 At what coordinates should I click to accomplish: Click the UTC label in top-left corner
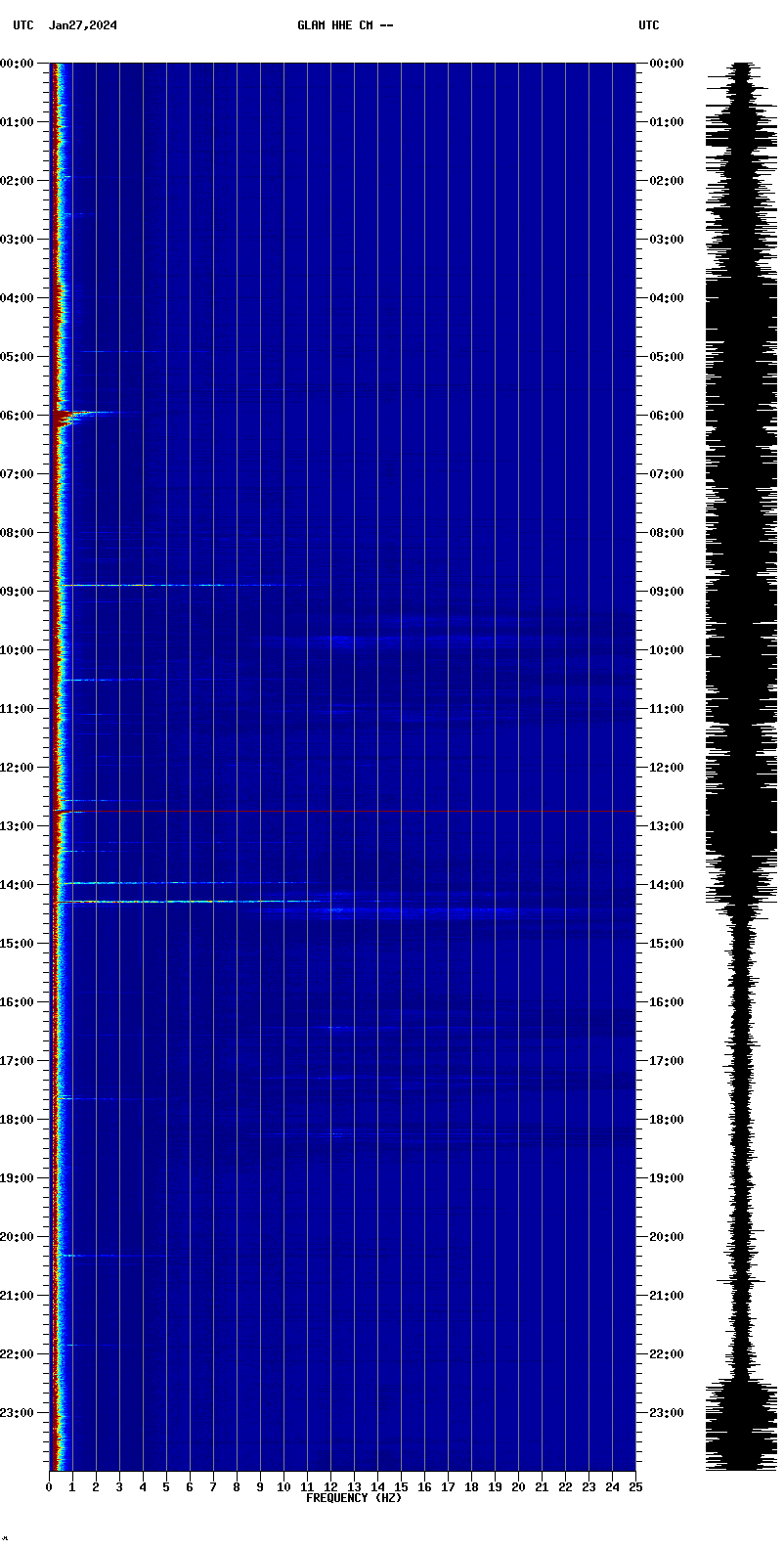tap(23, 25)
